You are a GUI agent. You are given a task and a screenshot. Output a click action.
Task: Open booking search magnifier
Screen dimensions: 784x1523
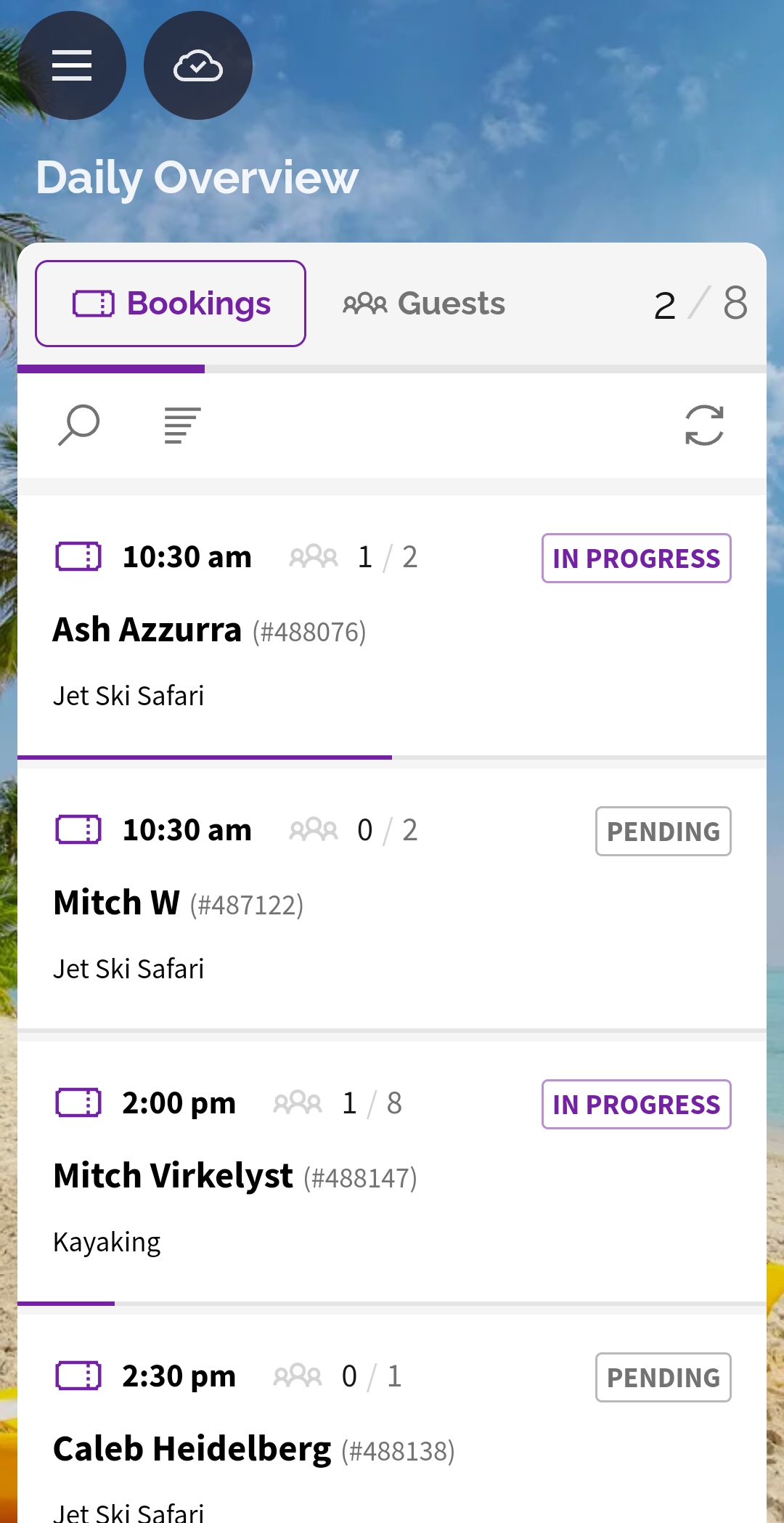coord(78,424)
